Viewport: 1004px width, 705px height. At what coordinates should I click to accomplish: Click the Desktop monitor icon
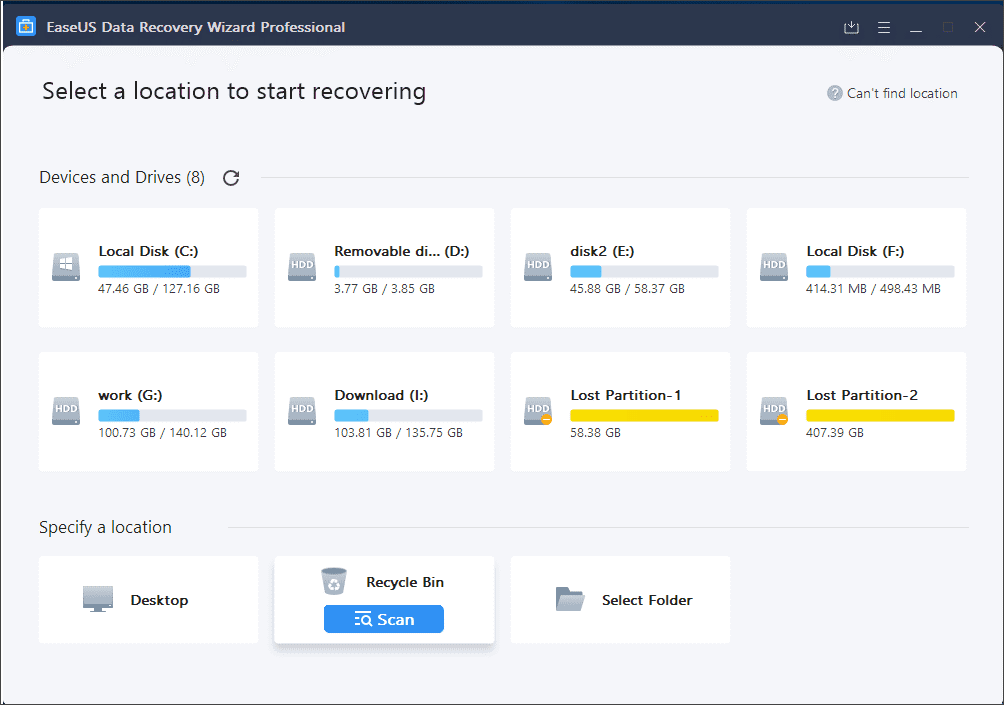pyautogui.click(x=98, y=599)
